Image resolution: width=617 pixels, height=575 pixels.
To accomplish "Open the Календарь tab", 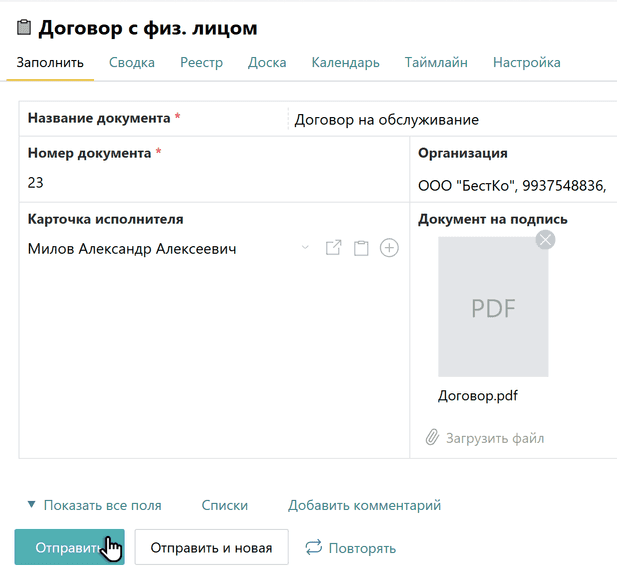I will click(345, 62).
